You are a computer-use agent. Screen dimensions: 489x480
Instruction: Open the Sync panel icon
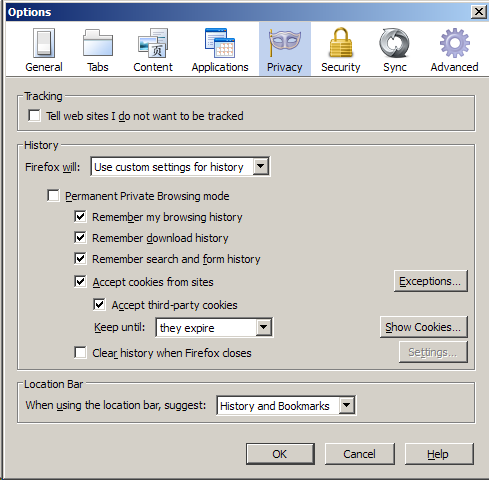click(x=395, y=43)
